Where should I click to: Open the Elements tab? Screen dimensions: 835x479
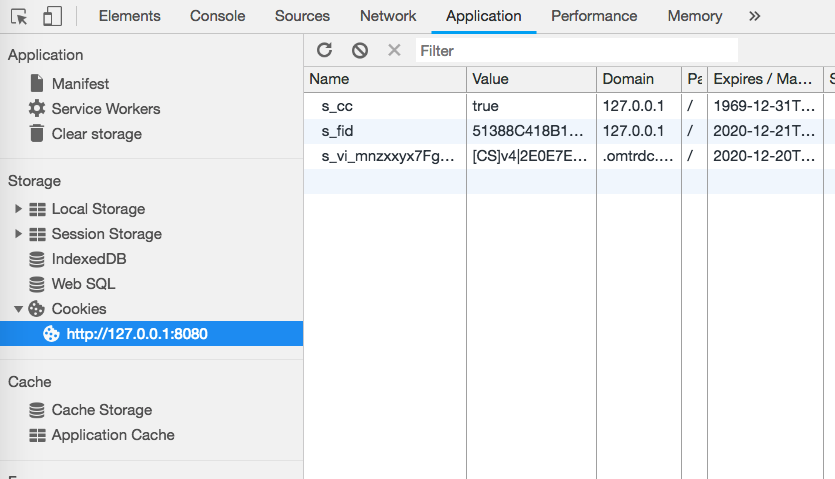point(129,16)
